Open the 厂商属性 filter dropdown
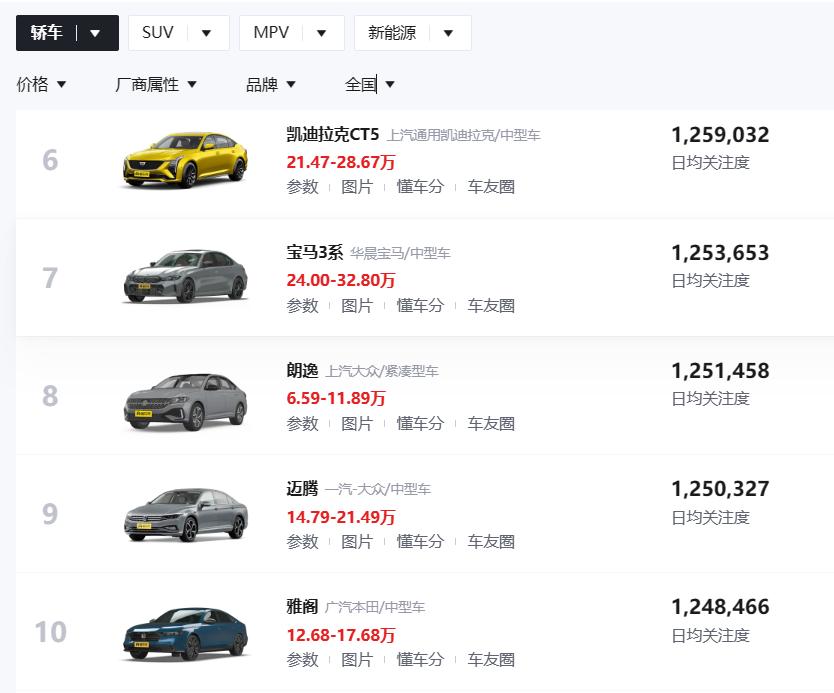This screenshot has height=693, width=834. [x=155, y=84]
